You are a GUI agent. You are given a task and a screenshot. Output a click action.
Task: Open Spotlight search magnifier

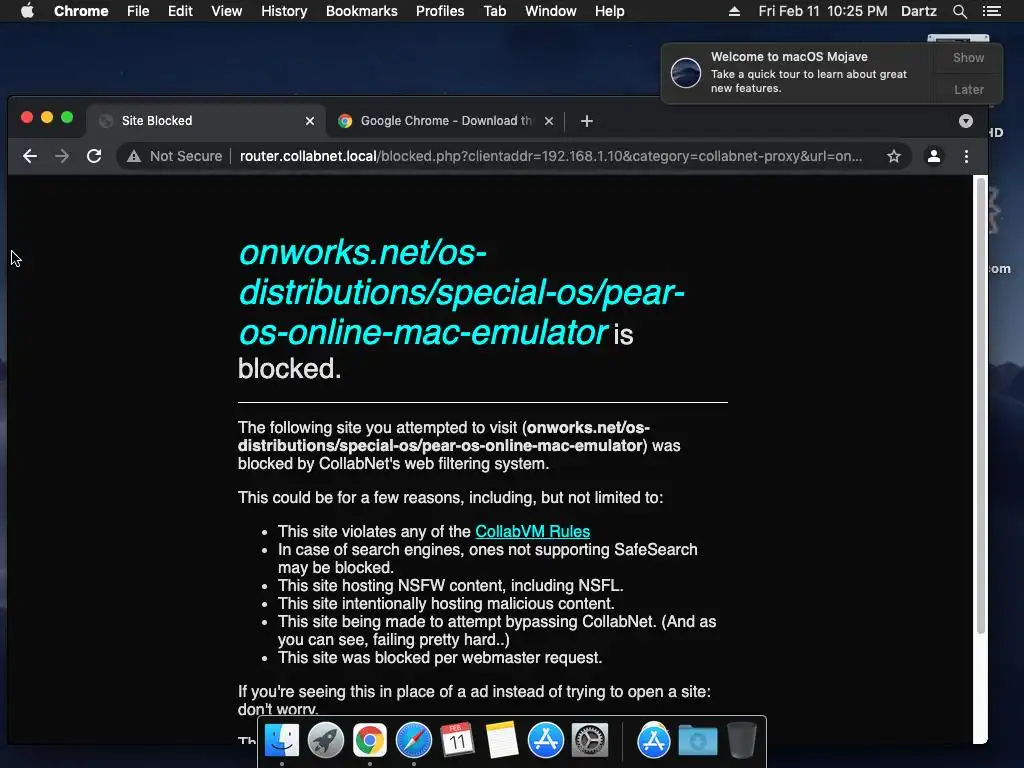point(960,11)
